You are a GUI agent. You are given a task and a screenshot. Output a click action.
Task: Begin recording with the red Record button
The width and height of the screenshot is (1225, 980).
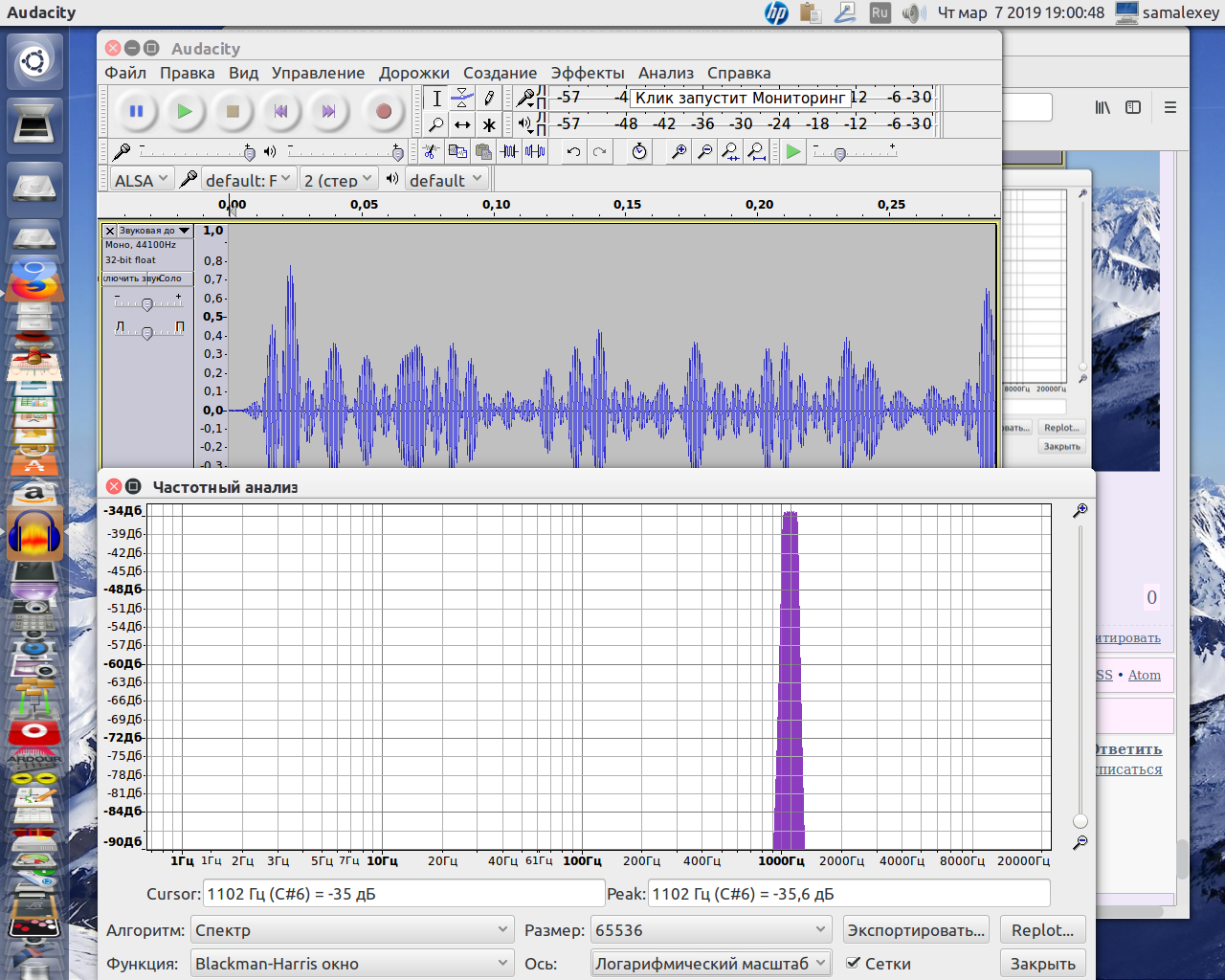(x=384, y=111)
